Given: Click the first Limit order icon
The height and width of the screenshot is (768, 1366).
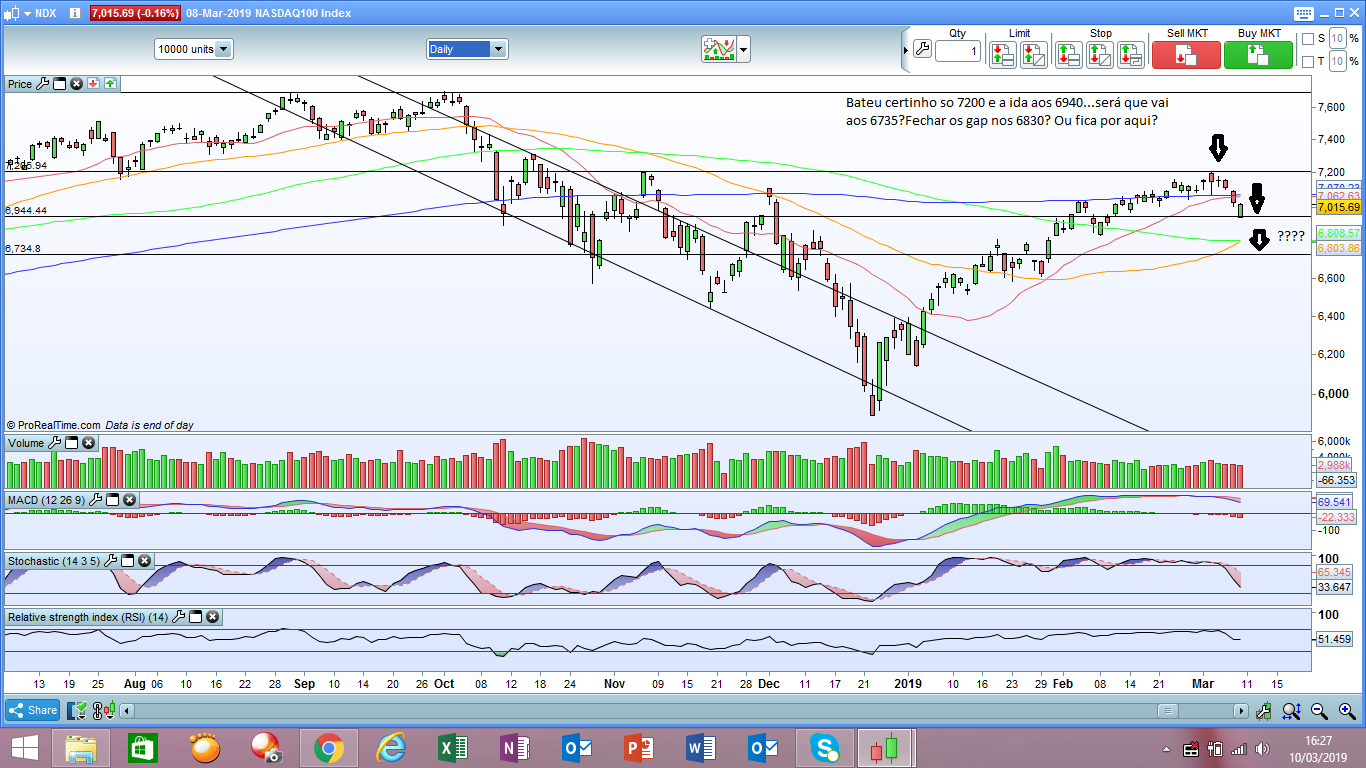Looking at the screenshot, I should coord(1003,54).
